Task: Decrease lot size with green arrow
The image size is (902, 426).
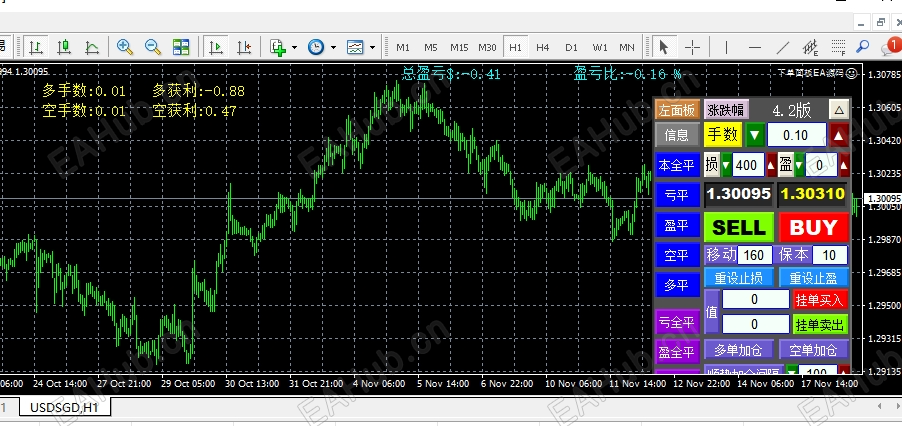Action: [755, 136]
